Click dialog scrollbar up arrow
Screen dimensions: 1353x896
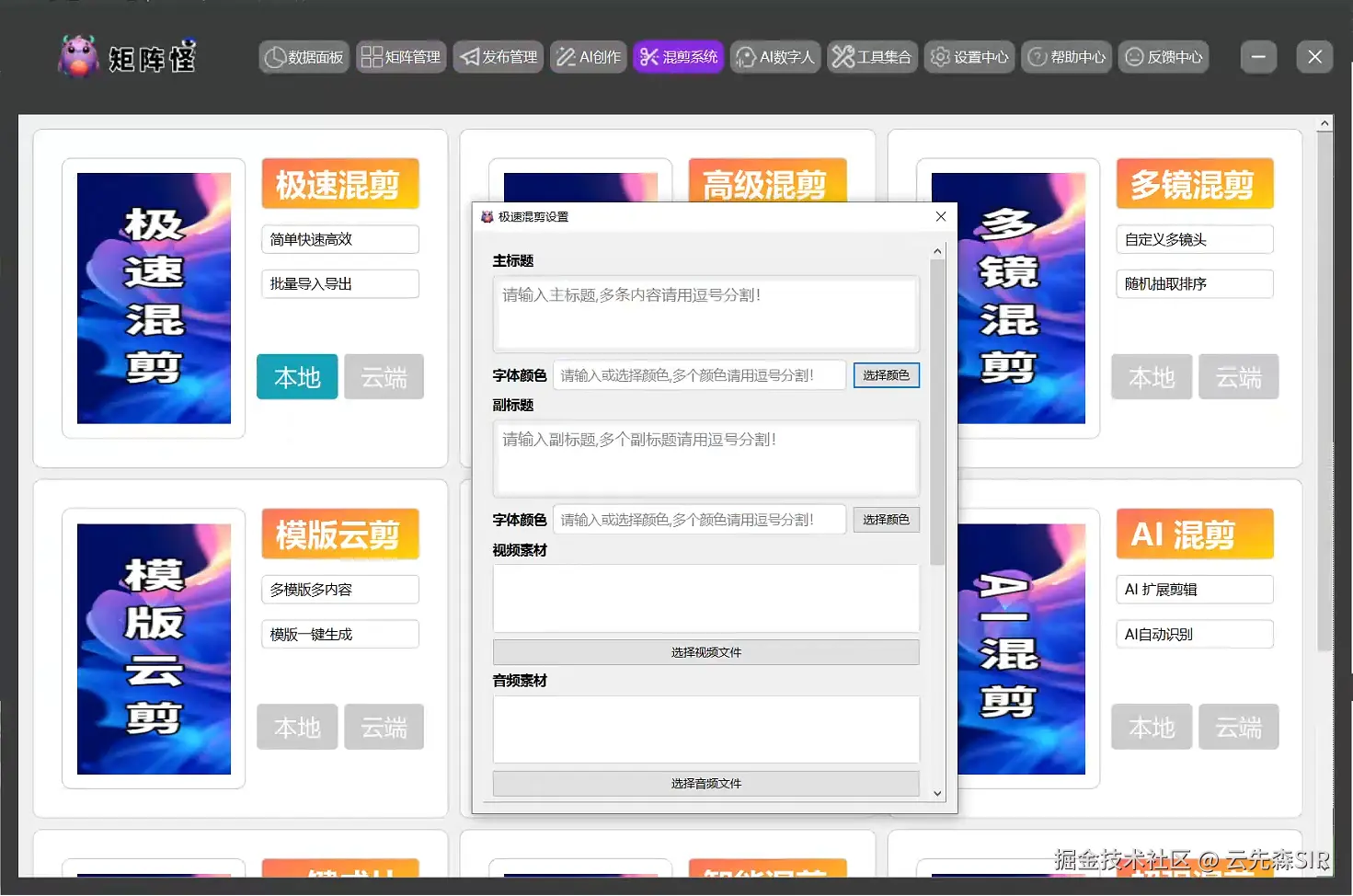click(x=937, y=251)
